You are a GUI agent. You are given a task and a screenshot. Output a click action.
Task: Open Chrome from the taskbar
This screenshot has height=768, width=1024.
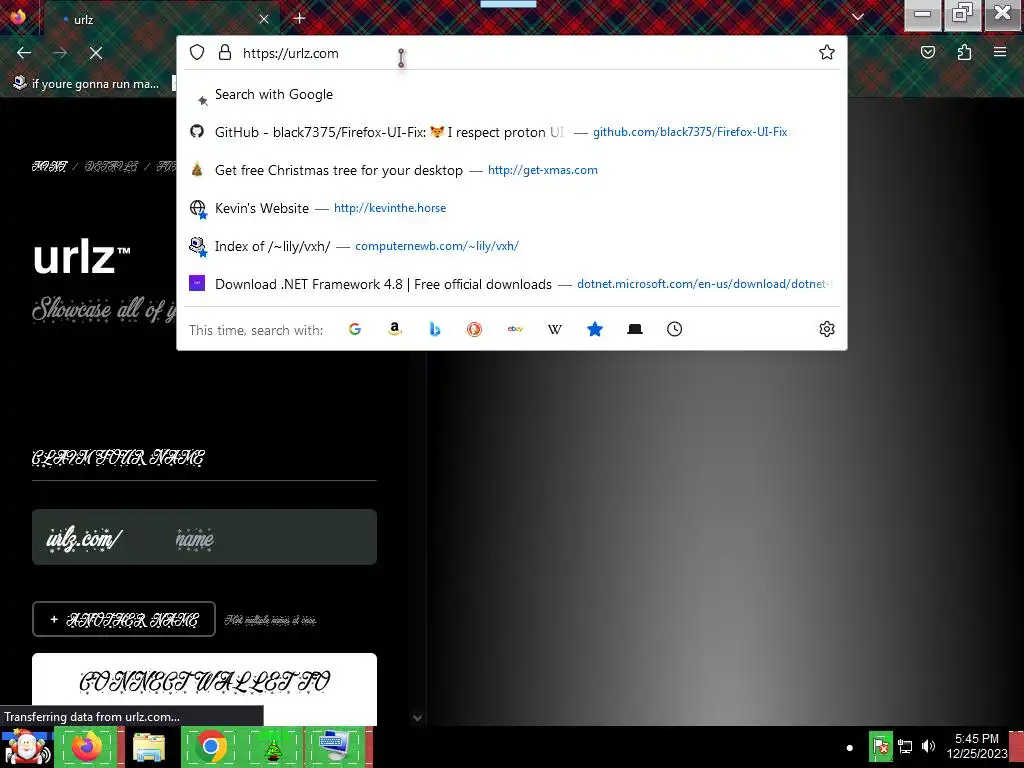pyautogui.click(x=211, y=747)
